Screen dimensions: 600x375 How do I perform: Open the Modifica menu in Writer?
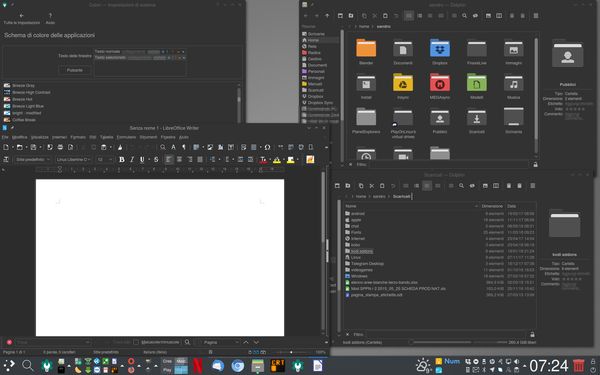(20, 137)
